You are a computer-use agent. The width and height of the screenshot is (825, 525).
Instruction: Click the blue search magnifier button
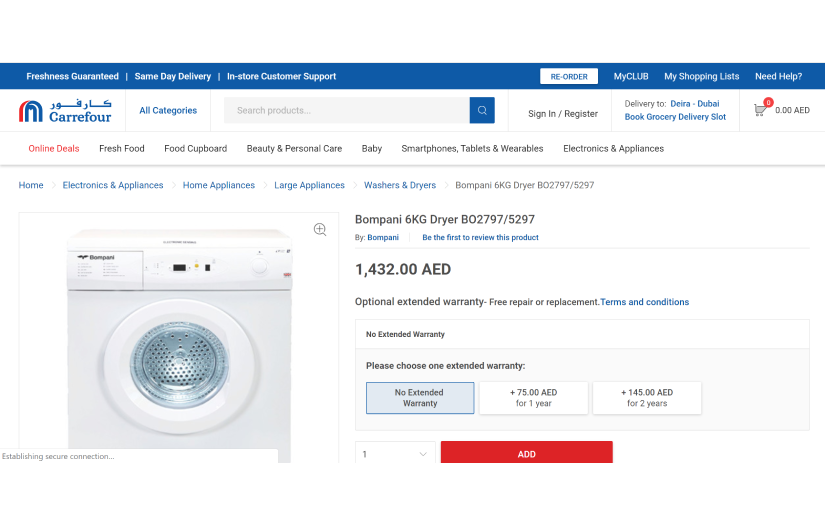coord(482,110)
